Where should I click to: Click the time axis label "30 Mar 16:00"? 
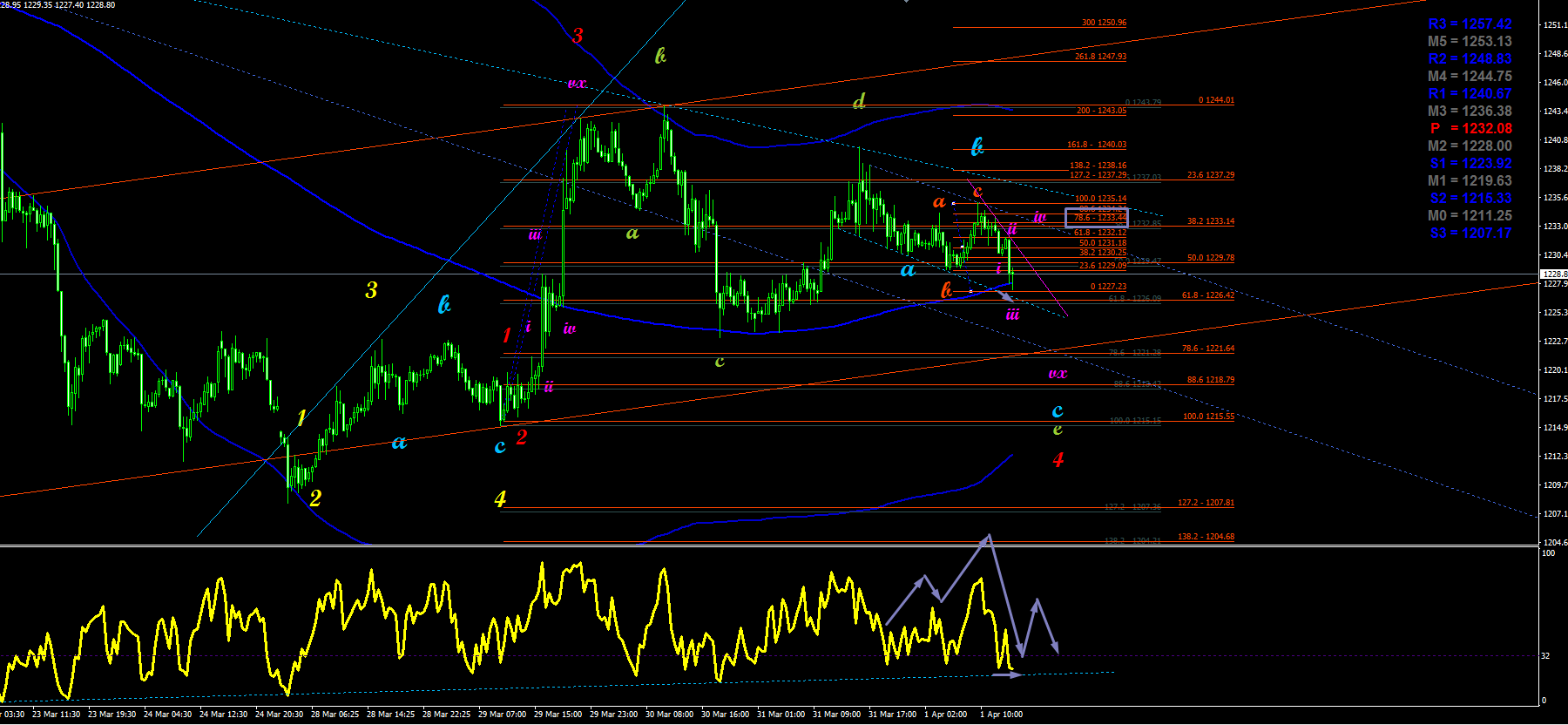point(726,715)
